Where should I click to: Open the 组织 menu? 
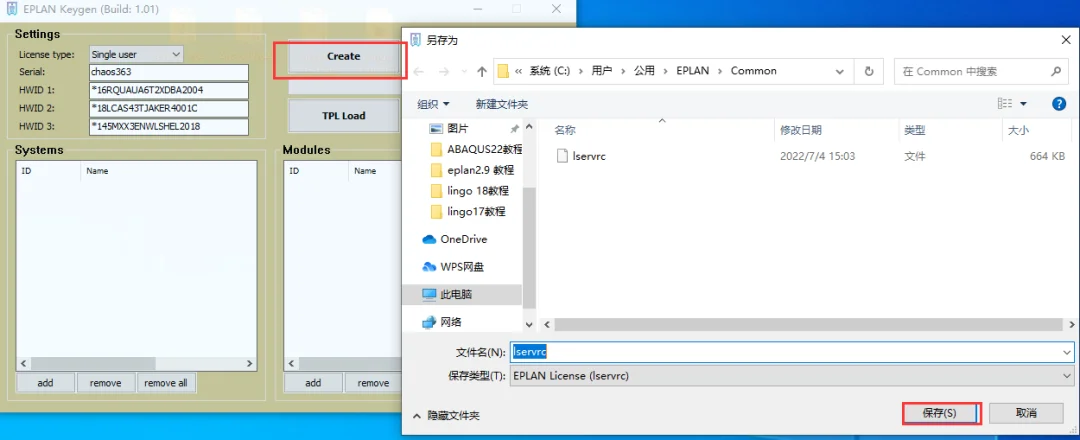[433, 104]
